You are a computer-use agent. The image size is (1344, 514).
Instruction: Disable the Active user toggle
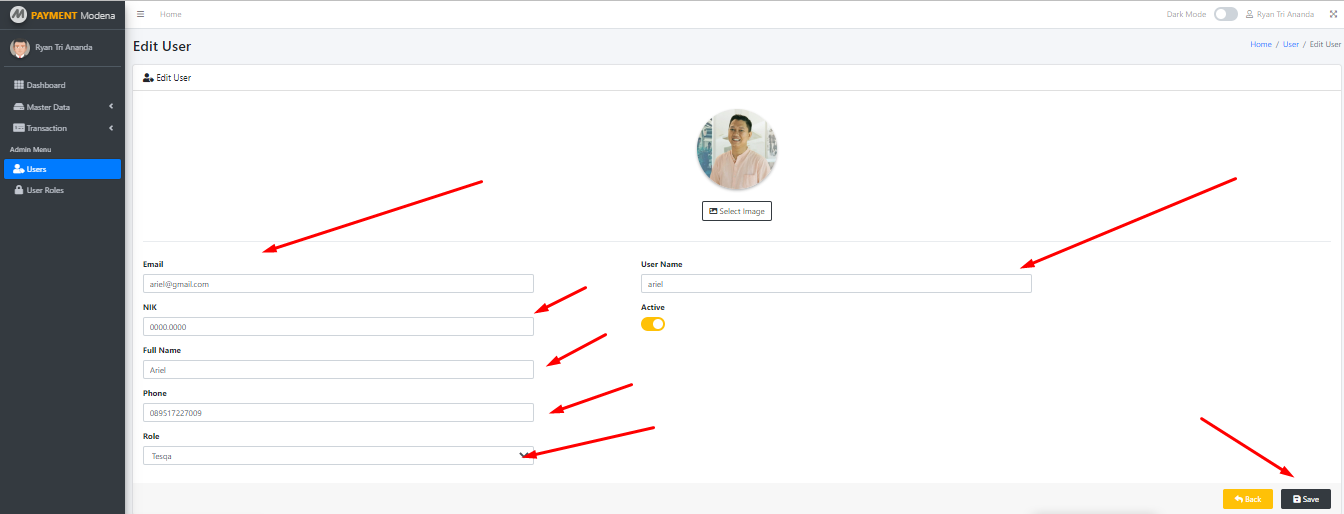coord(653,324)
